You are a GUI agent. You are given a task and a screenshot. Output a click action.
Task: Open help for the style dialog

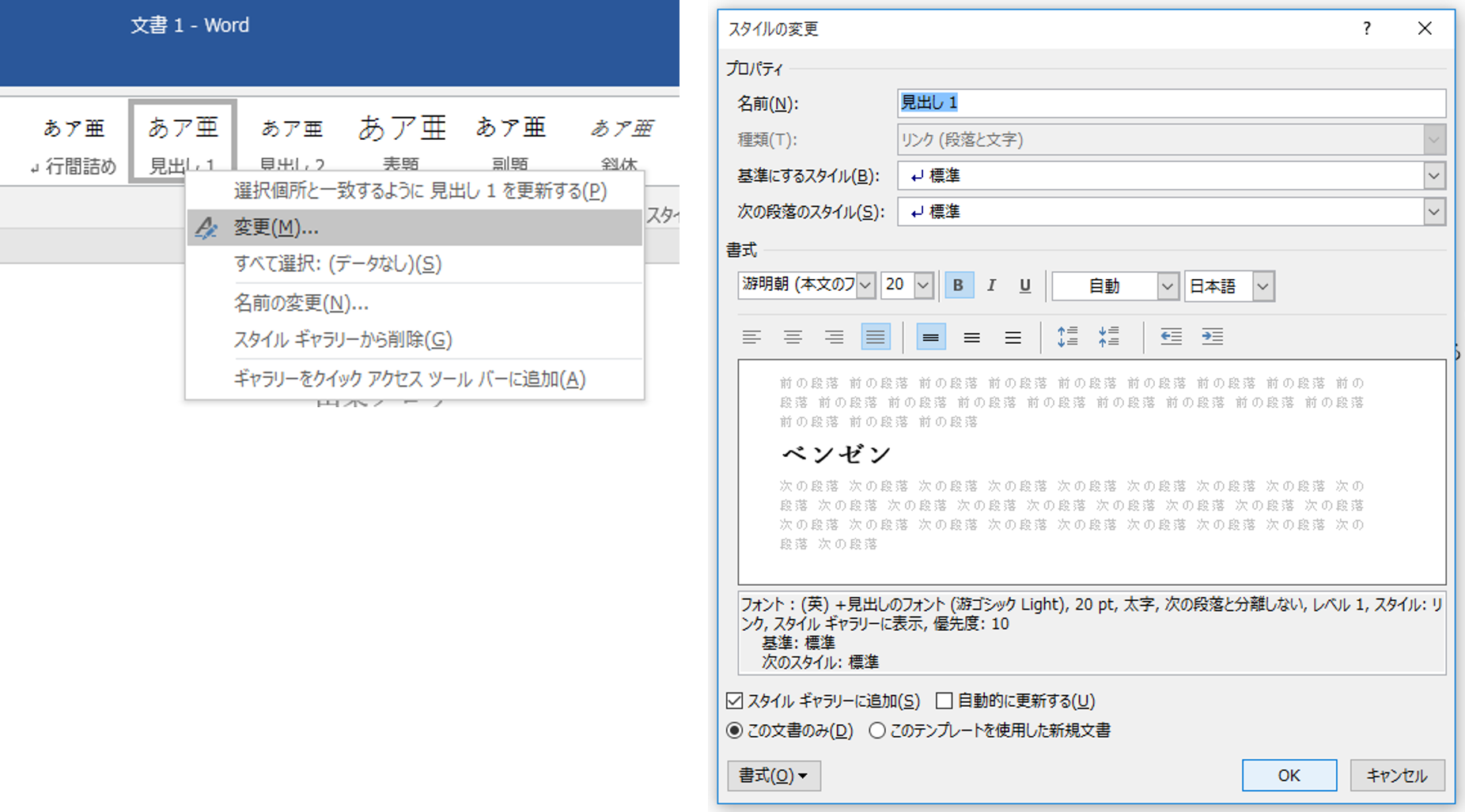1367,28
